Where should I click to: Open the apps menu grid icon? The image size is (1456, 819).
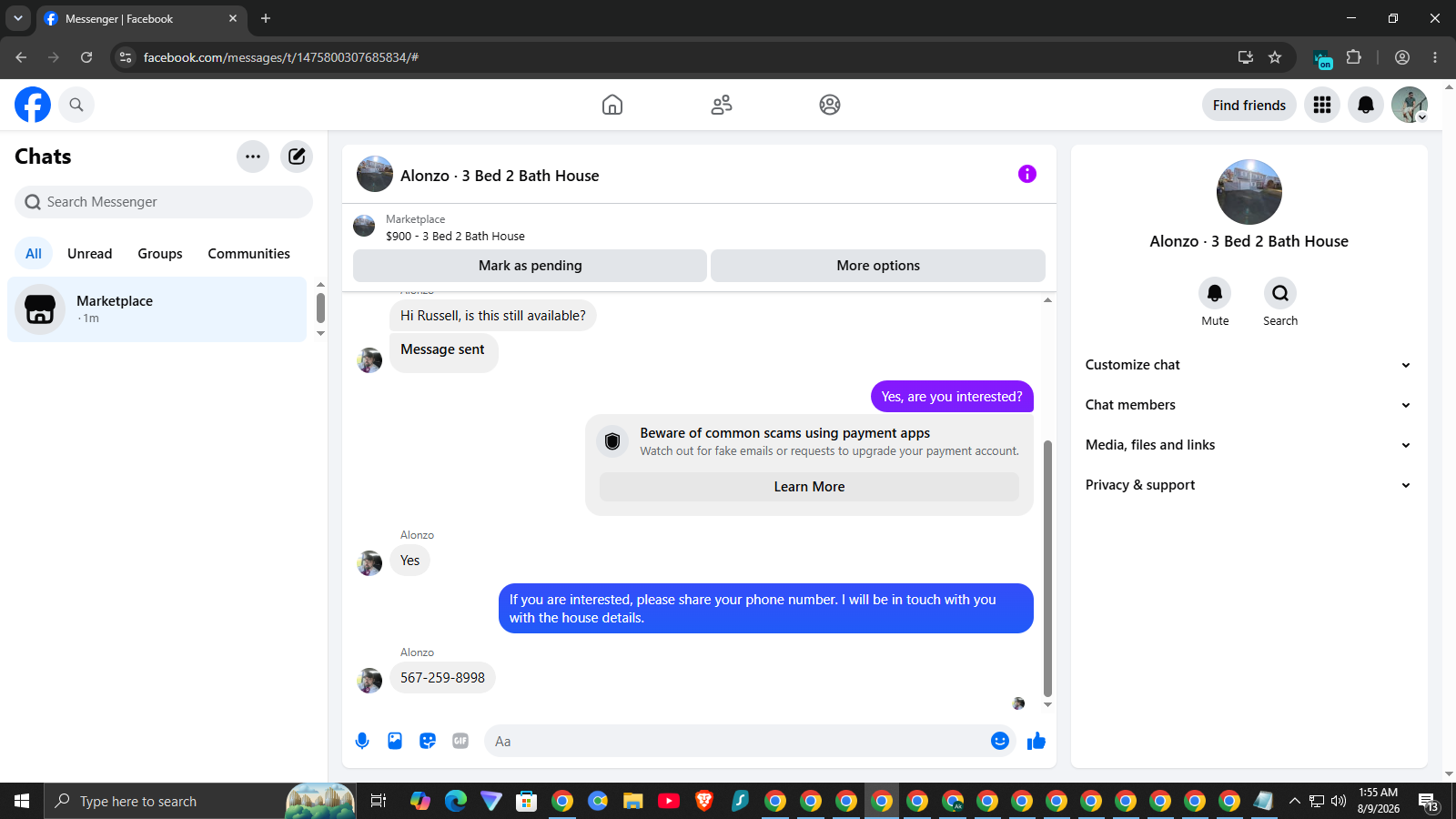tap(1322, 105)
